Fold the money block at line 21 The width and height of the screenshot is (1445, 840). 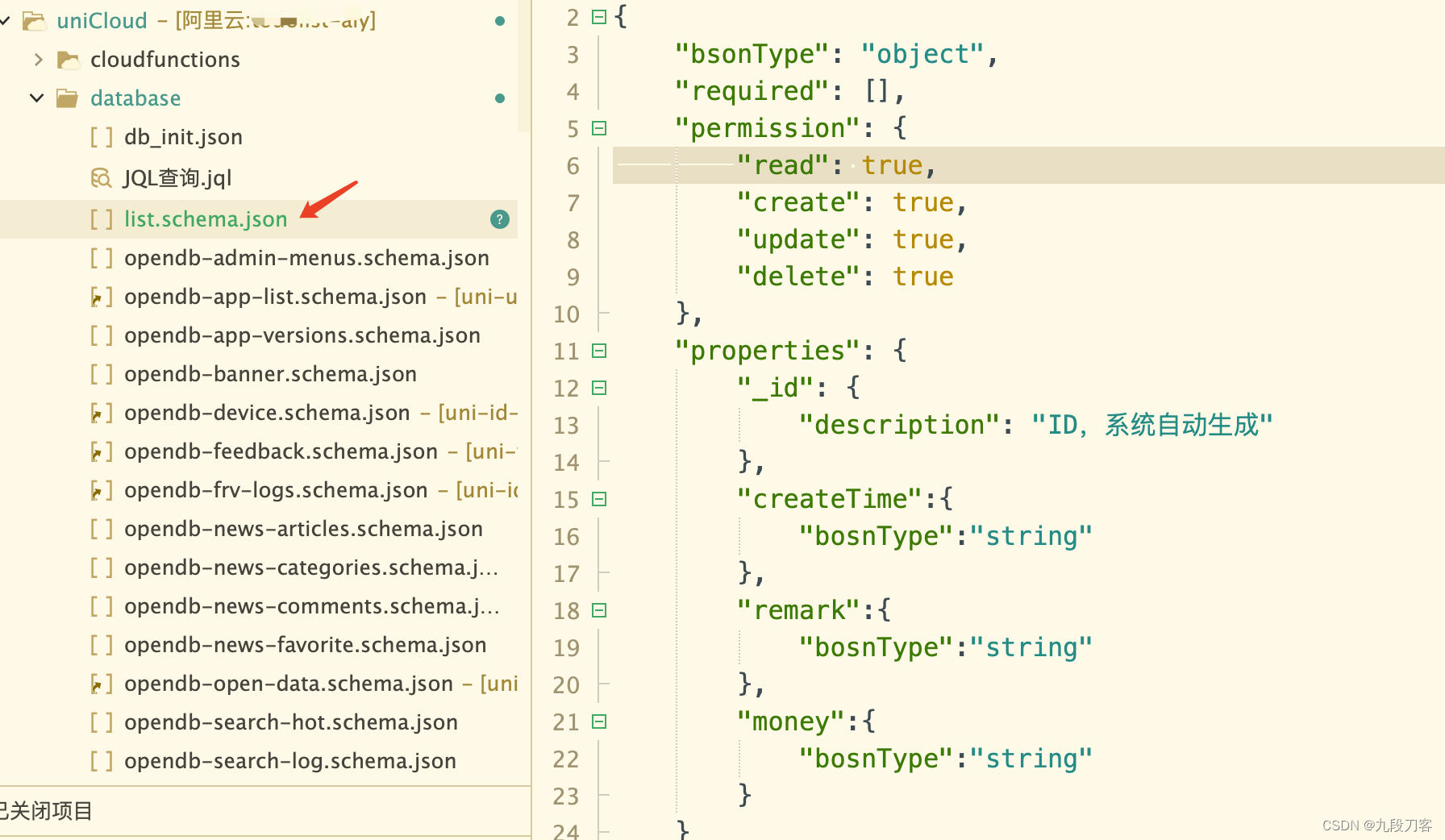pos(599,721)
